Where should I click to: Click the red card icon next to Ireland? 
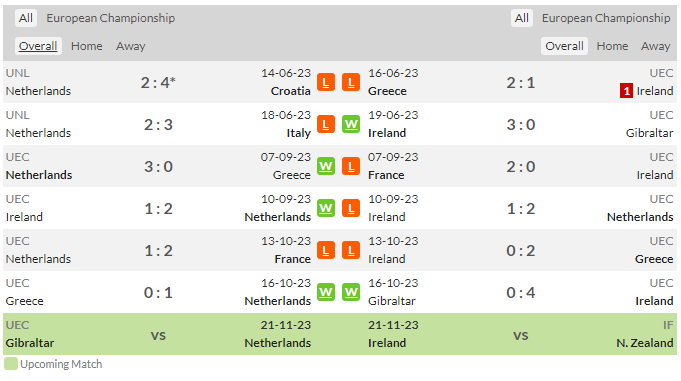click(x=626, y=91)
